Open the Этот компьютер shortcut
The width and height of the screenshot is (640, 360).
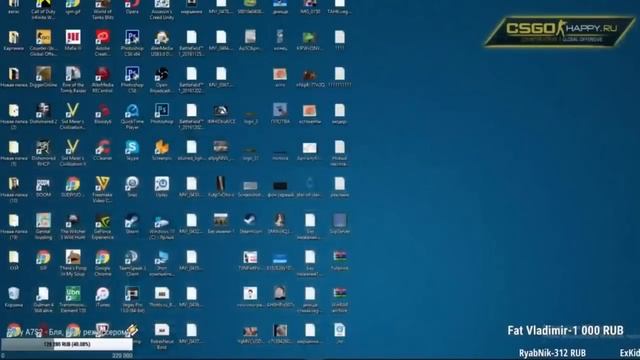(x=162, y=262)
